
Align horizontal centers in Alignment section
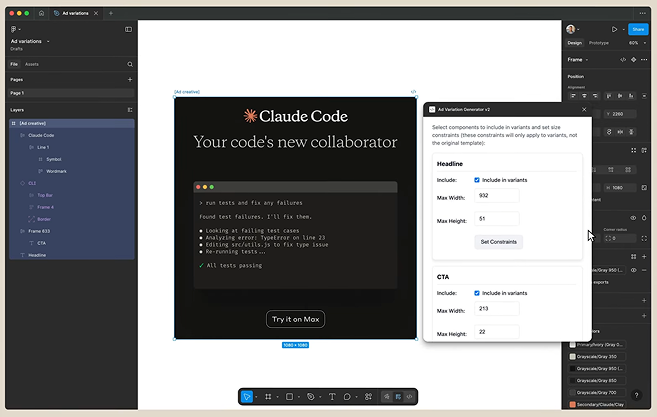pyautogui.click(x=584, y=96)
